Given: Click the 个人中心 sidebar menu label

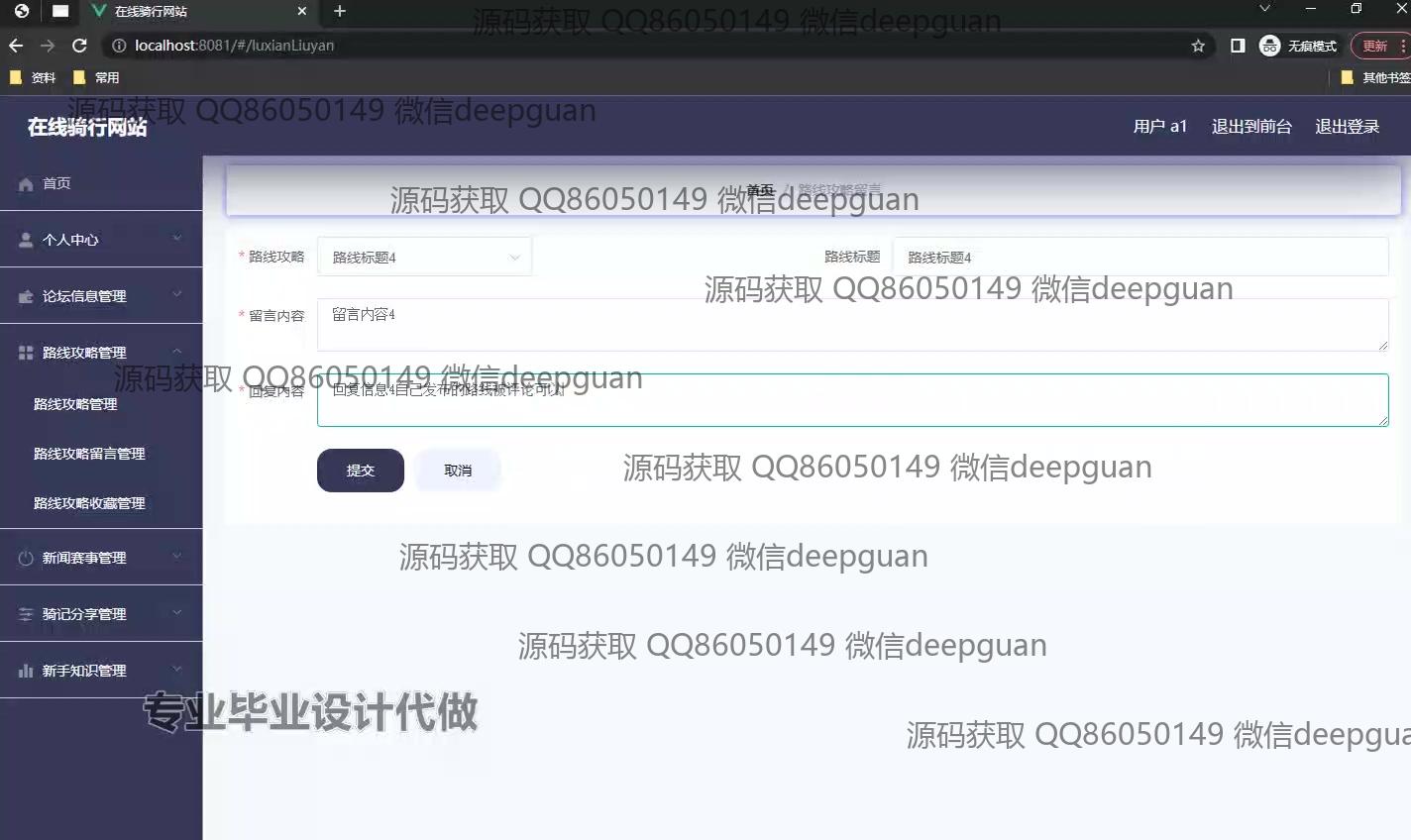Looking at the screenshot, I should pyautogui.click(x=70, y=240).
